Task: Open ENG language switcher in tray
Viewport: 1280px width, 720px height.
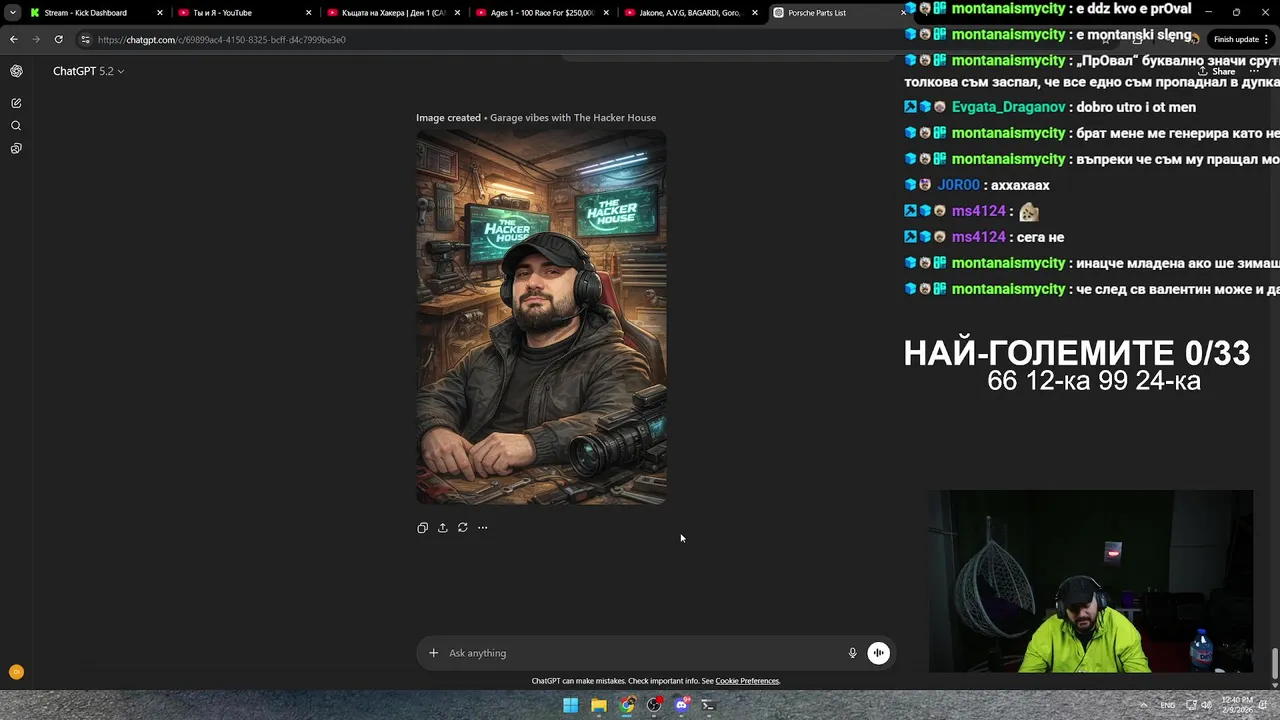Action: [1167, 705]
